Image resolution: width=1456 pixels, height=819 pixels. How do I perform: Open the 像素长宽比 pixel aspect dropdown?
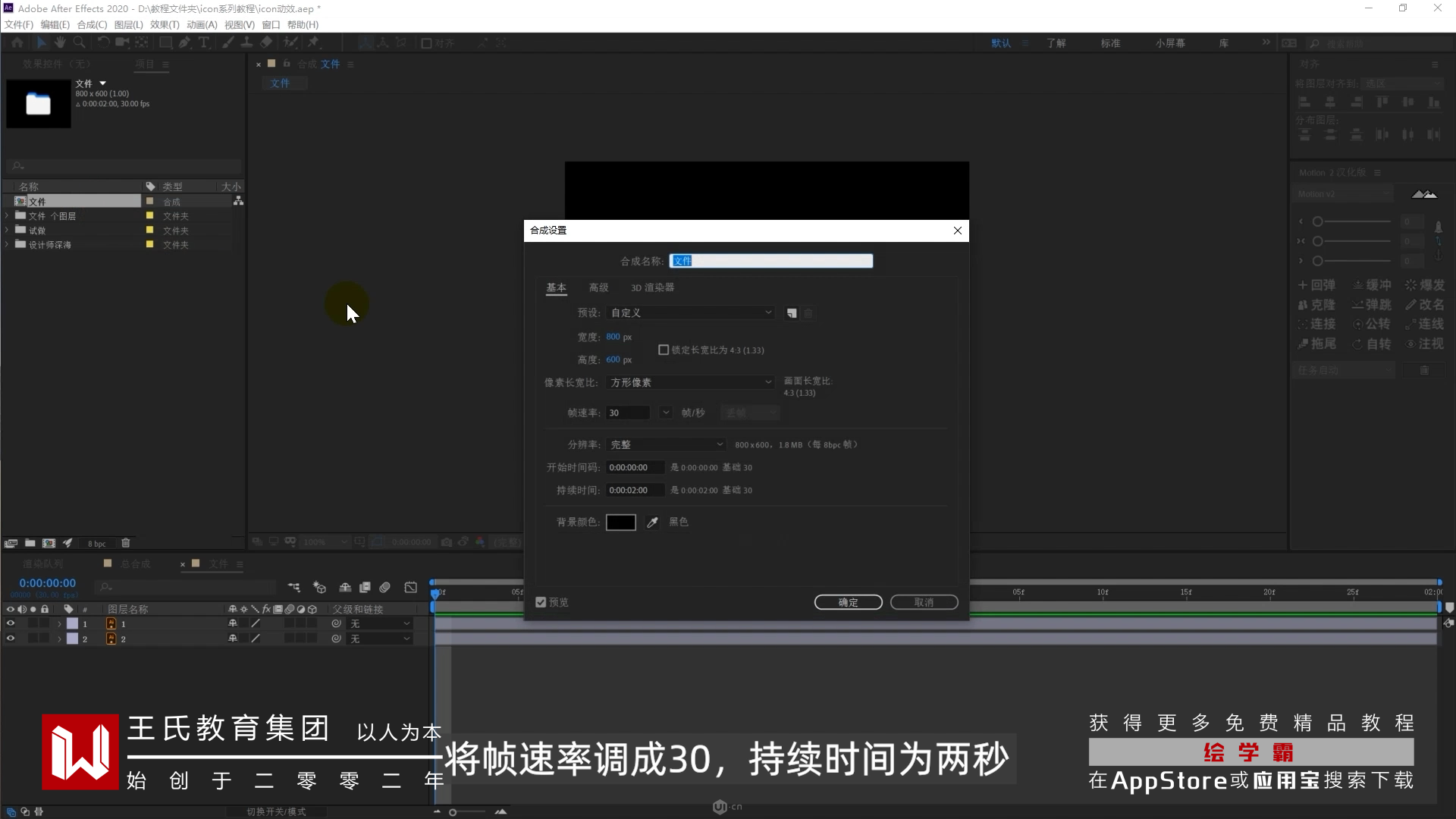click(x=691, y=383)
